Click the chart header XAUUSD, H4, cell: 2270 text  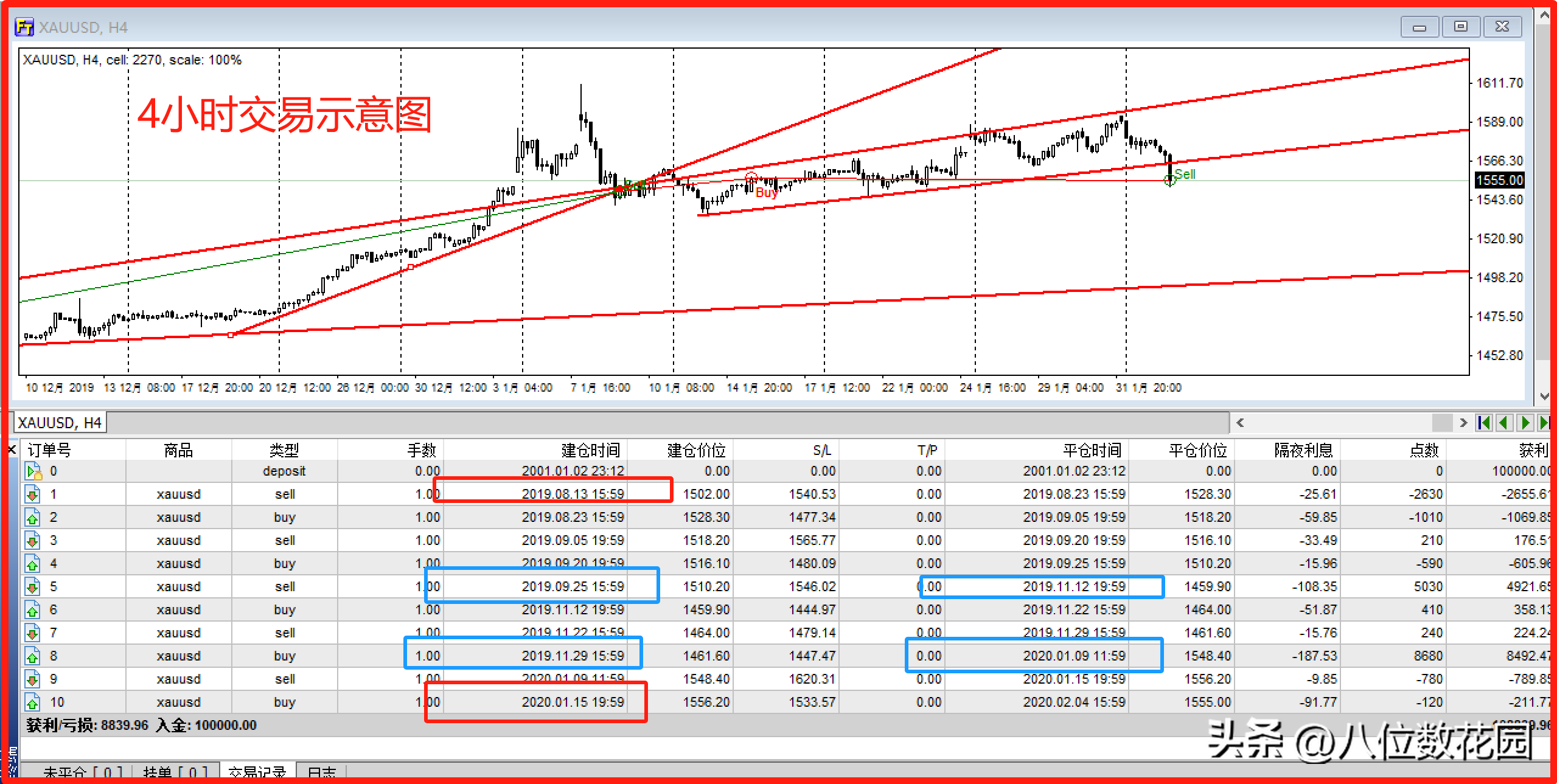pyautogui.click(x=133, y=60)
